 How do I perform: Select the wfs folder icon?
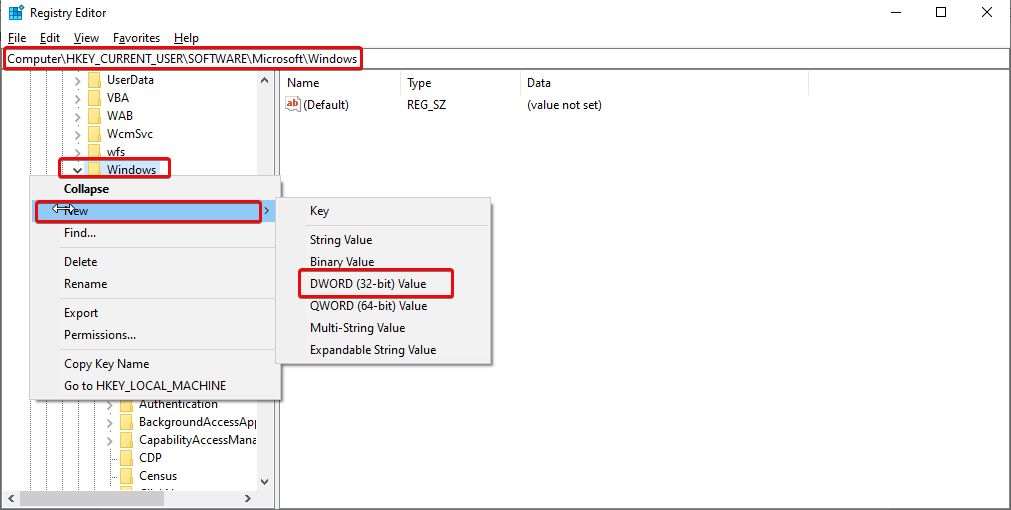(x=95, y=152)
